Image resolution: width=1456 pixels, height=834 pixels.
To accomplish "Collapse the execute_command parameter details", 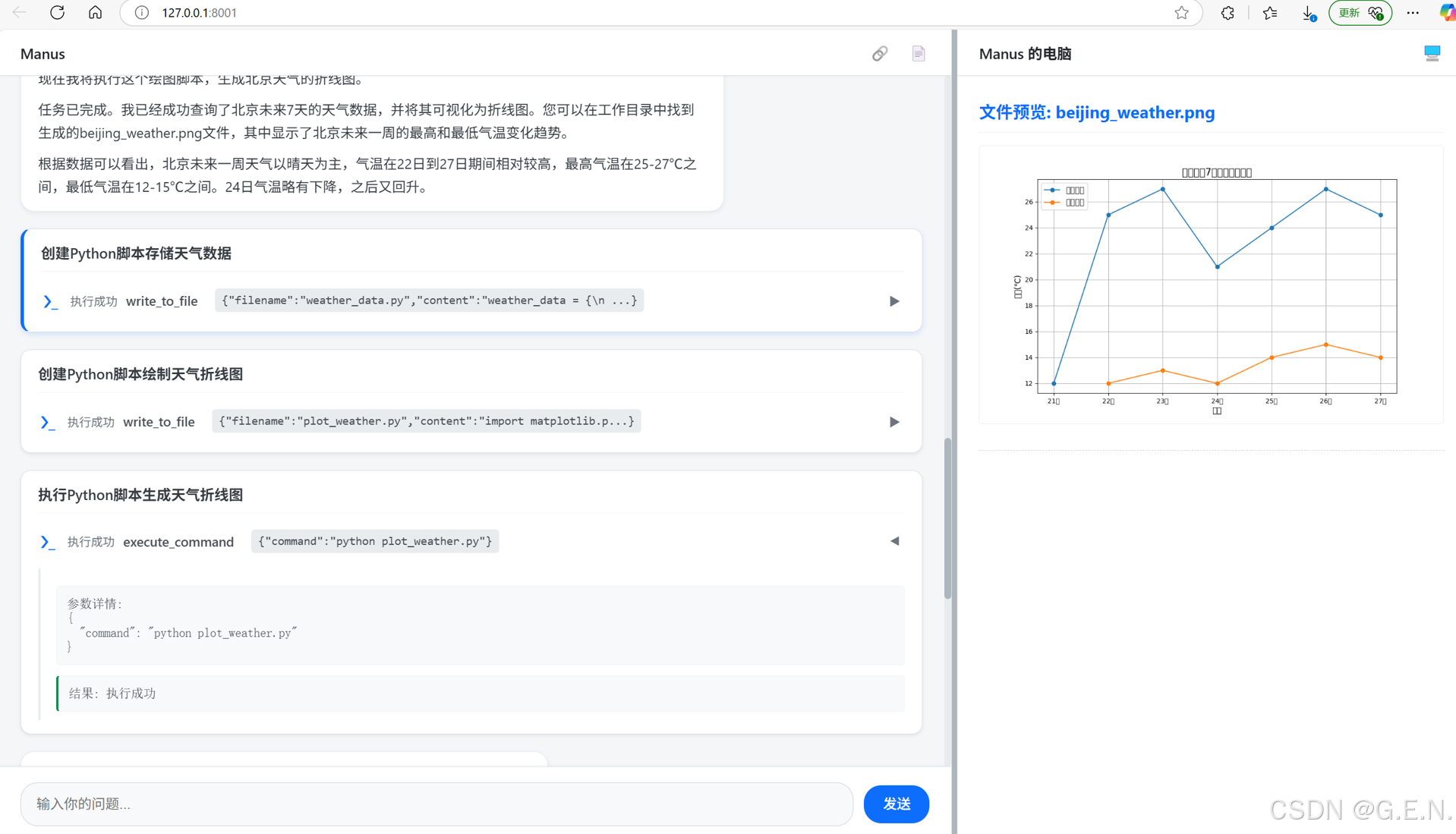I will 893,541.
